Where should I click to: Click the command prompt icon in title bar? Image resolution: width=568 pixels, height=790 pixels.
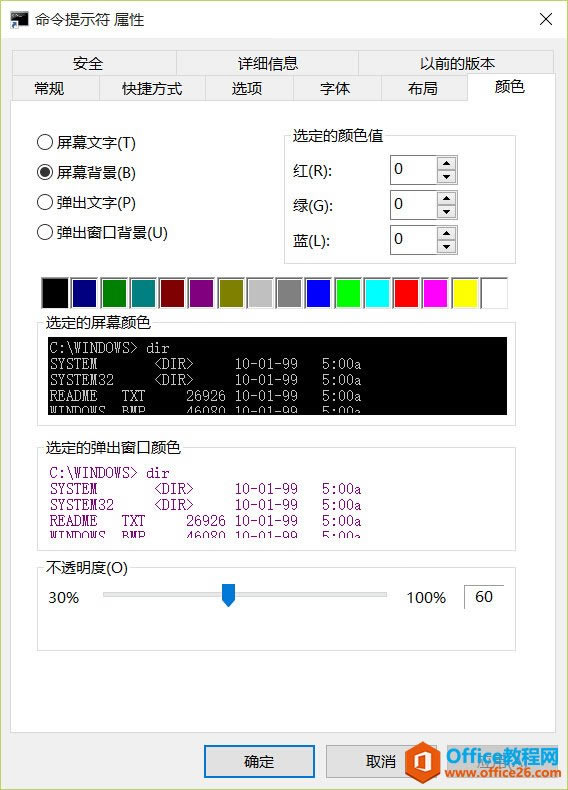pyautogui.click(x=19, y=19)
